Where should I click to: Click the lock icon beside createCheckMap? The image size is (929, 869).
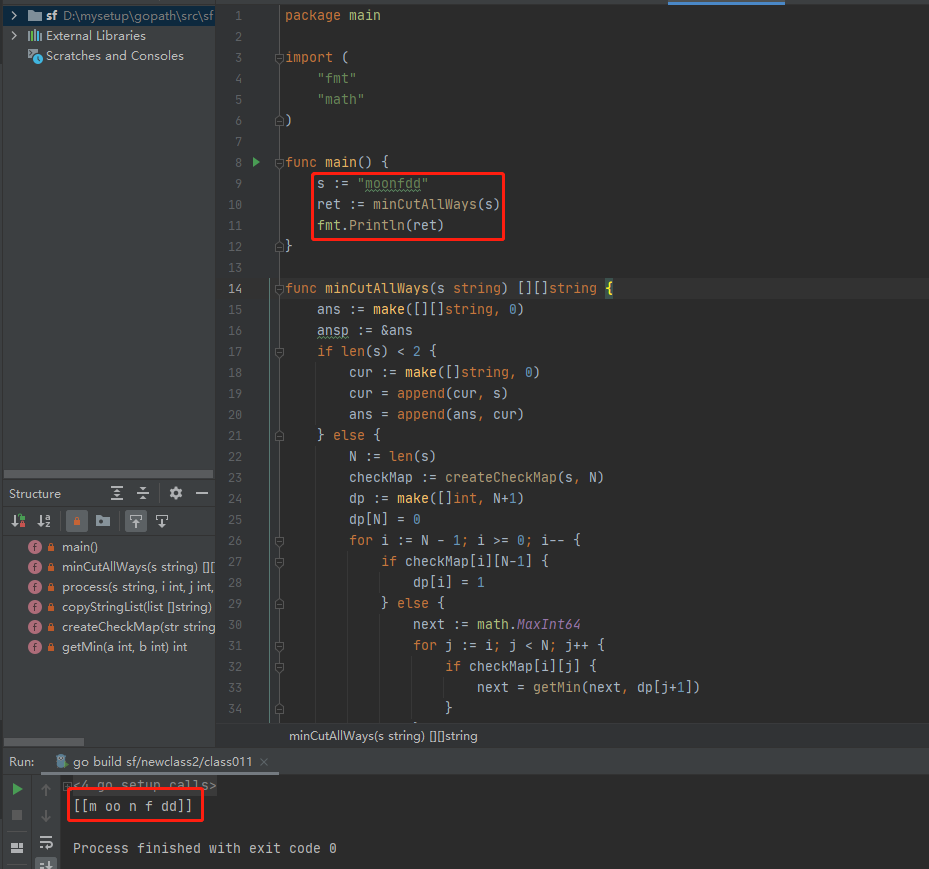pyautogui.click(x=51, y=627)
